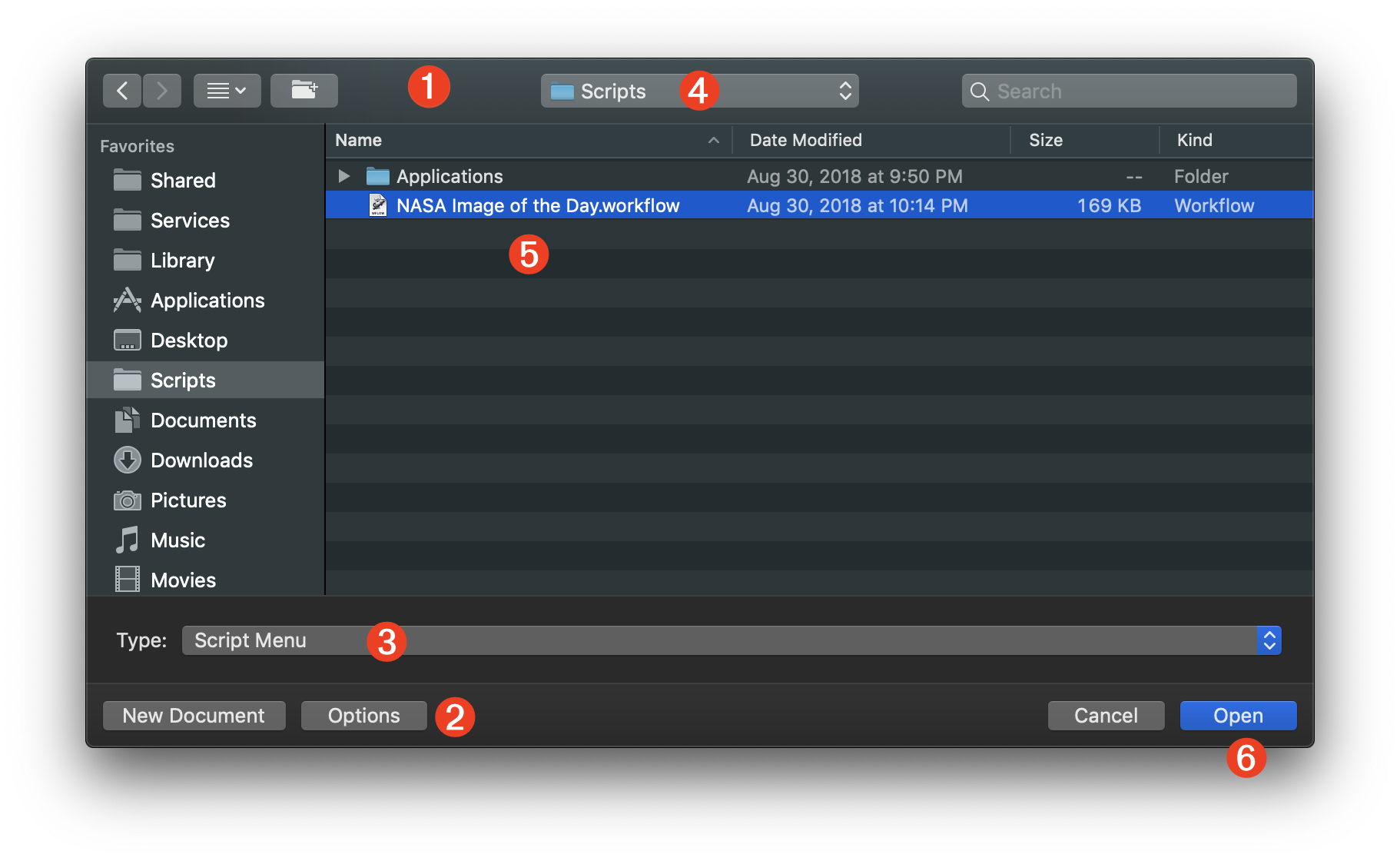Open Music in the sidebar

[x=206, y=540]
